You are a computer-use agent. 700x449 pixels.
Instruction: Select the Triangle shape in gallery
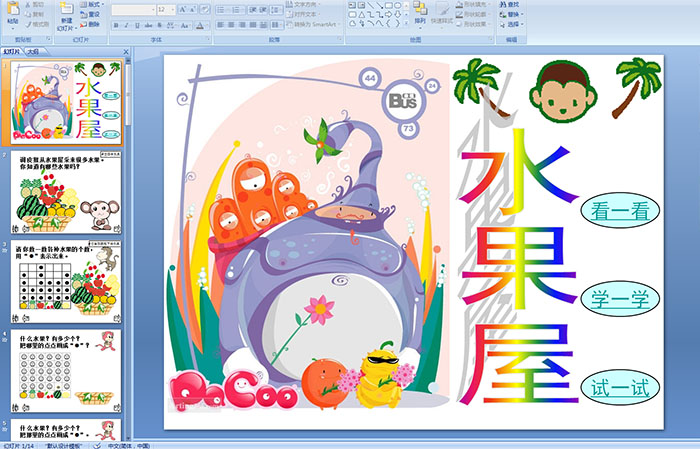[x=361, y=14]
